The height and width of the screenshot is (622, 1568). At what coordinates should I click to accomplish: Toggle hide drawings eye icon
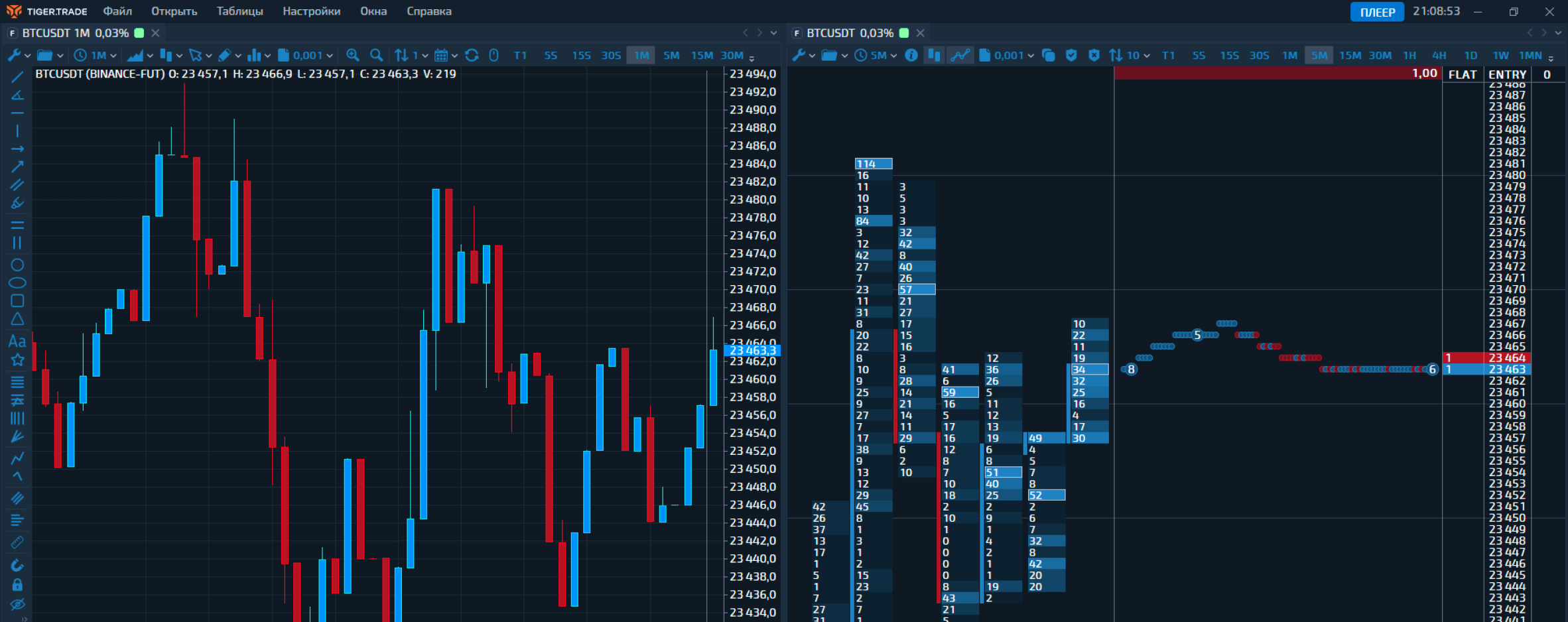pos(17,604)
